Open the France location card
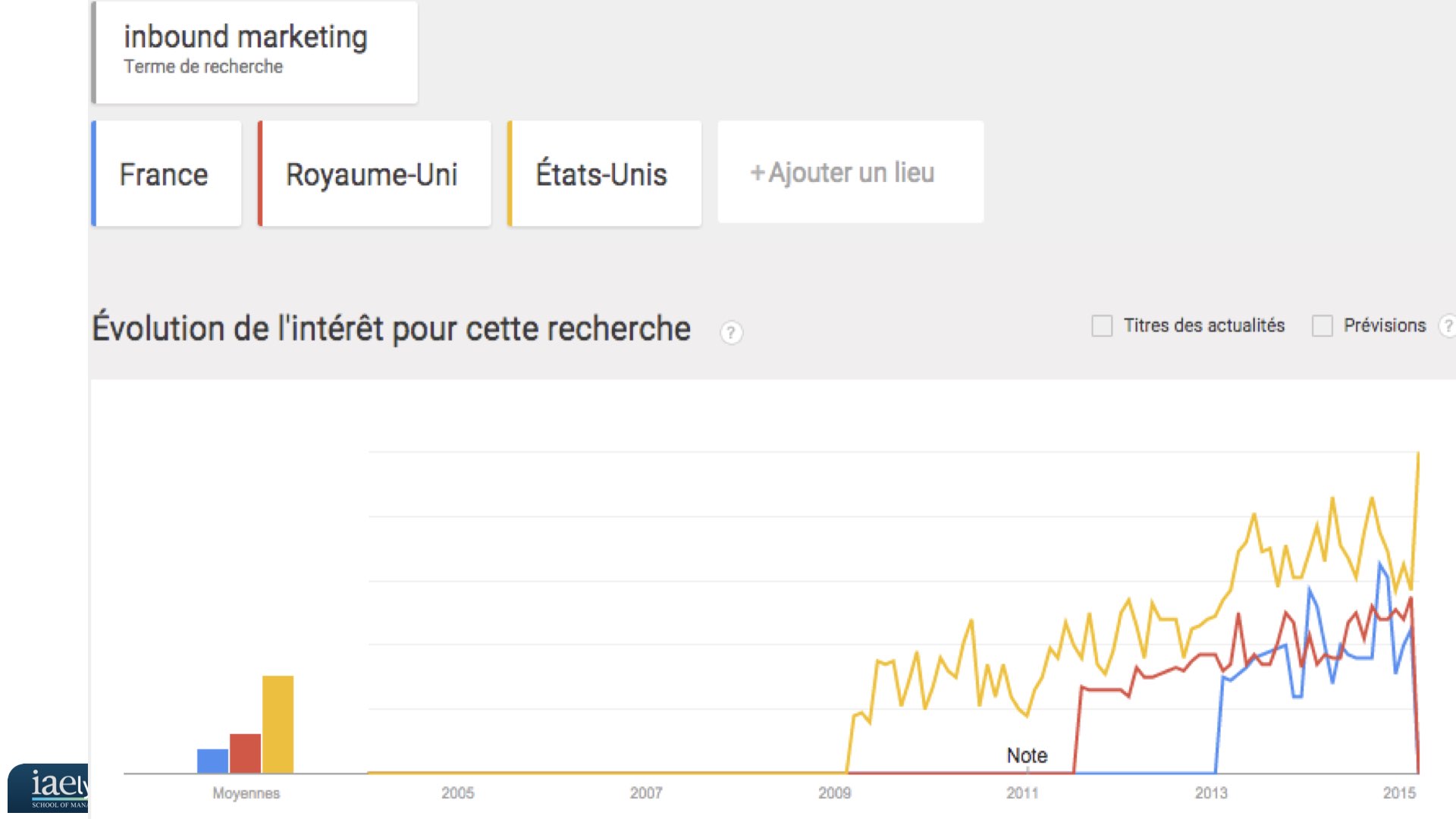 167,174
